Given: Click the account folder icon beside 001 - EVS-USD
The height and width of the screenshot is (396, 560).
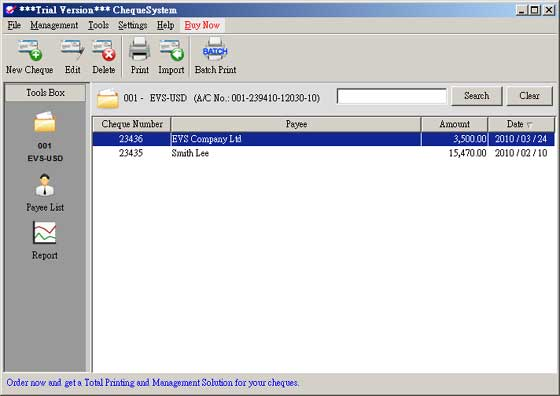Looking at the screenshot, I should coord(108,99).
